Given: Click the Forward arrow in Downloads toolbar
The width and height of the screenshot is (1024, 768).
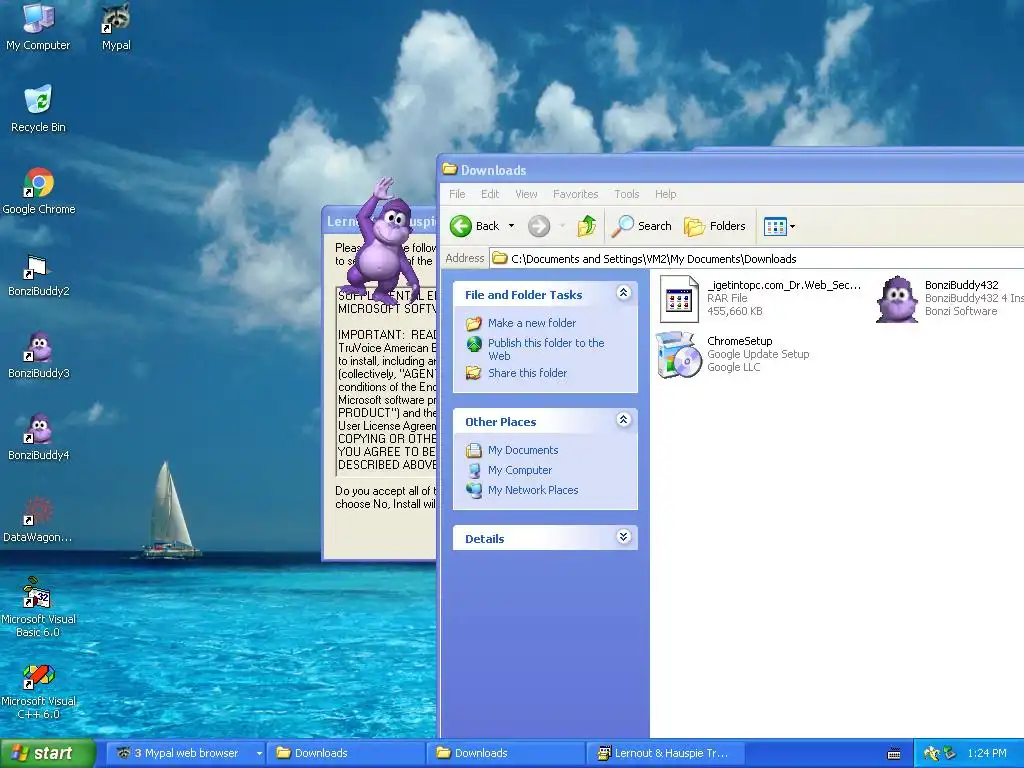Looking at the screenshot, I should point(539,226).
